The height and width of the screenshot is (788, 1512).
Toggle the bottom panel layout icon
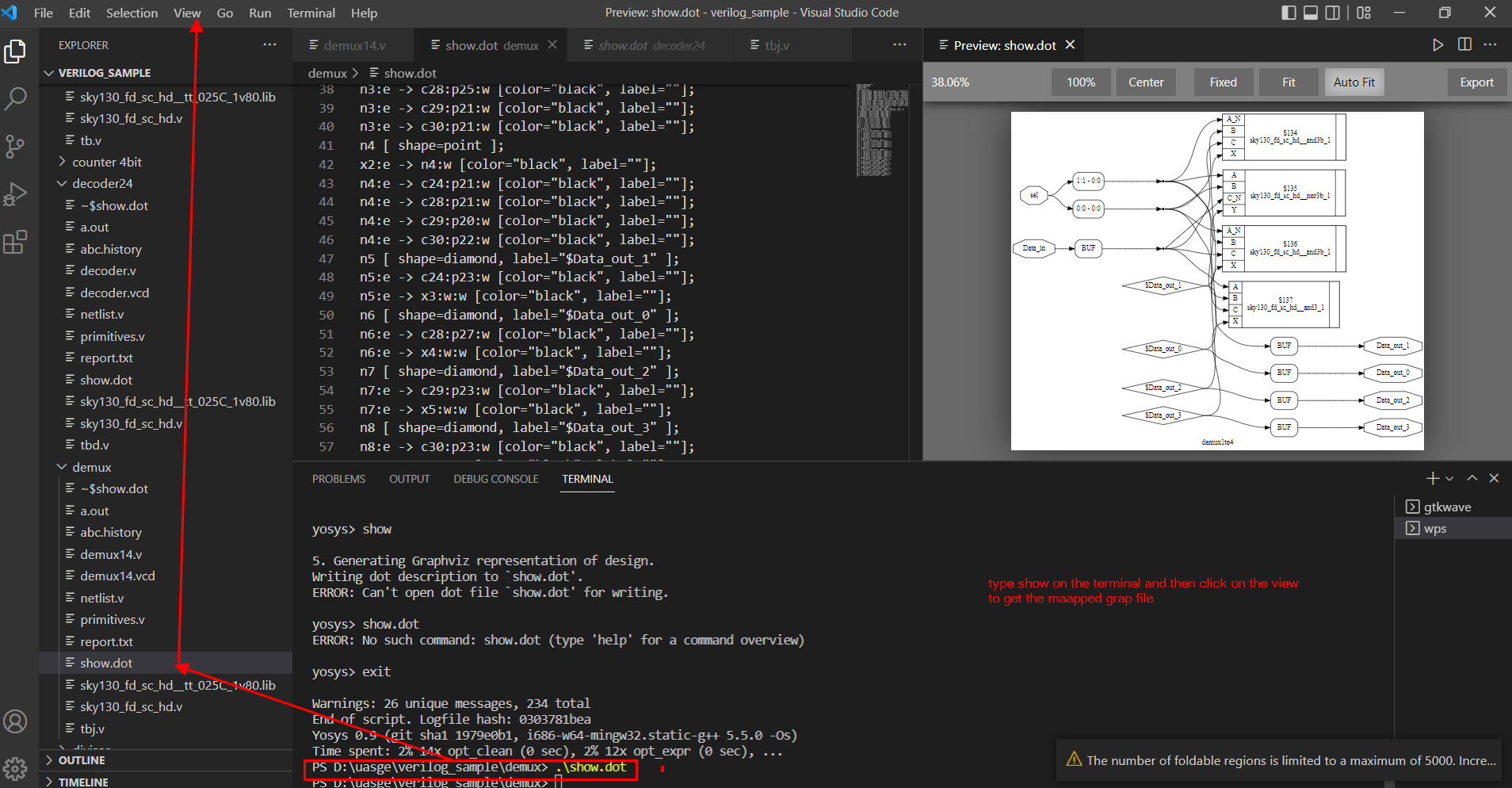(1311, 13)
